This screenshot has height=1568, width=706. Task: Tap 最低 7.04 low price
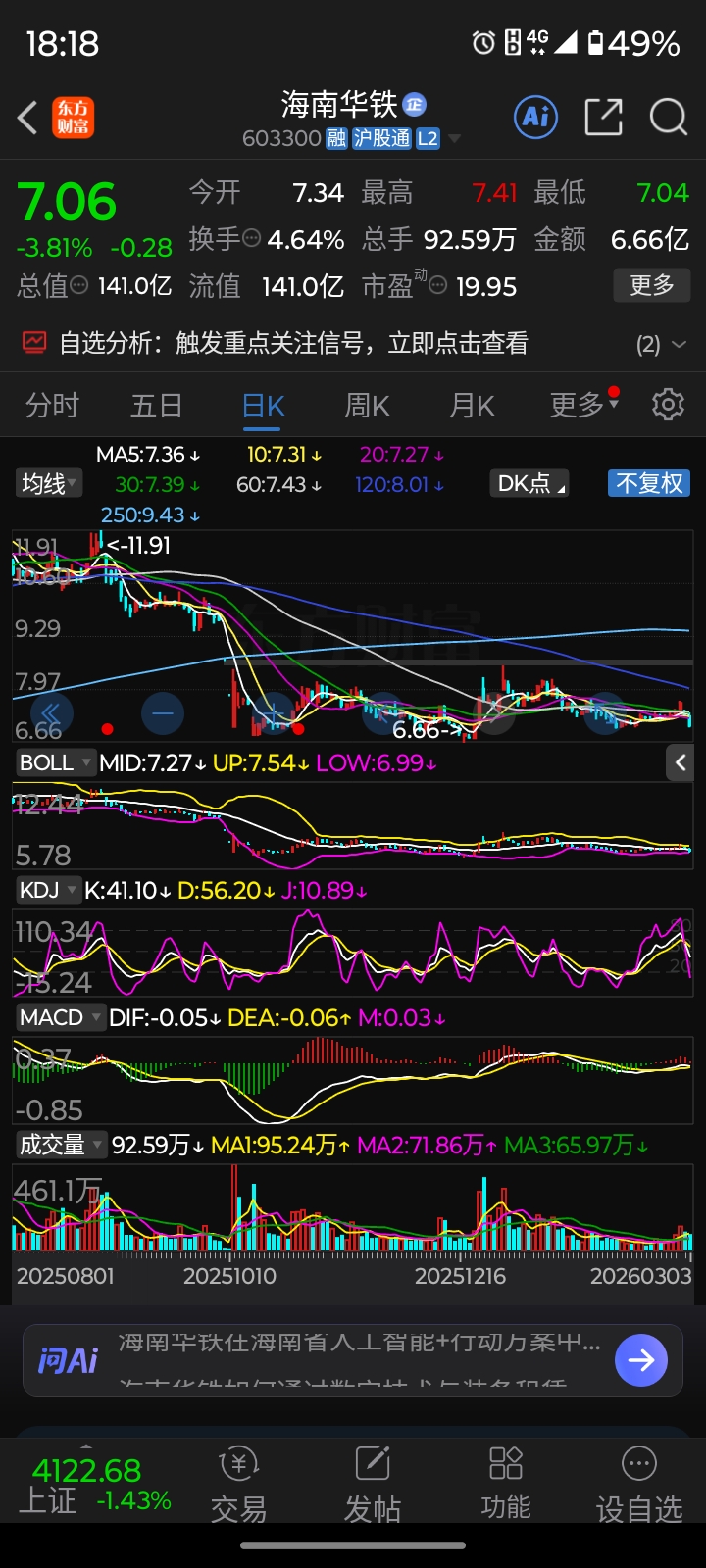coord(612,192)
